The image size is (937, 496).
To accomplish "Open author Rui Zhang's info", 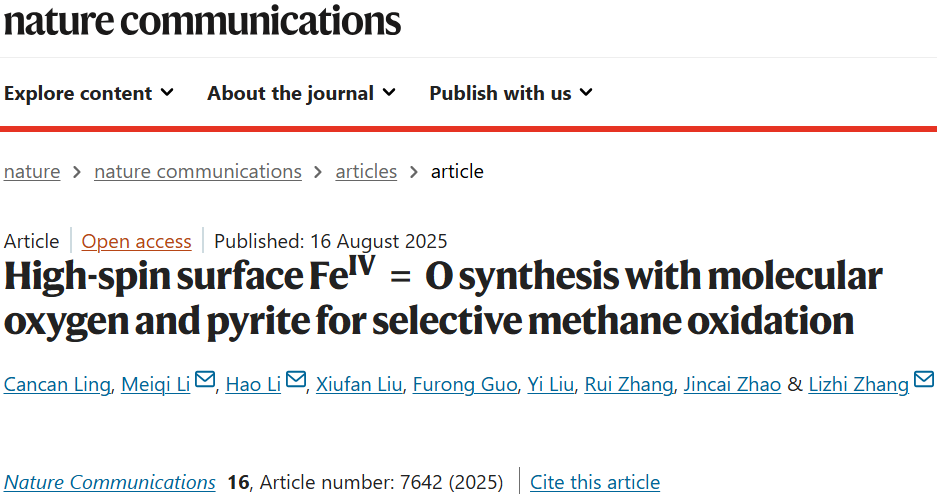I will point(629,384).
